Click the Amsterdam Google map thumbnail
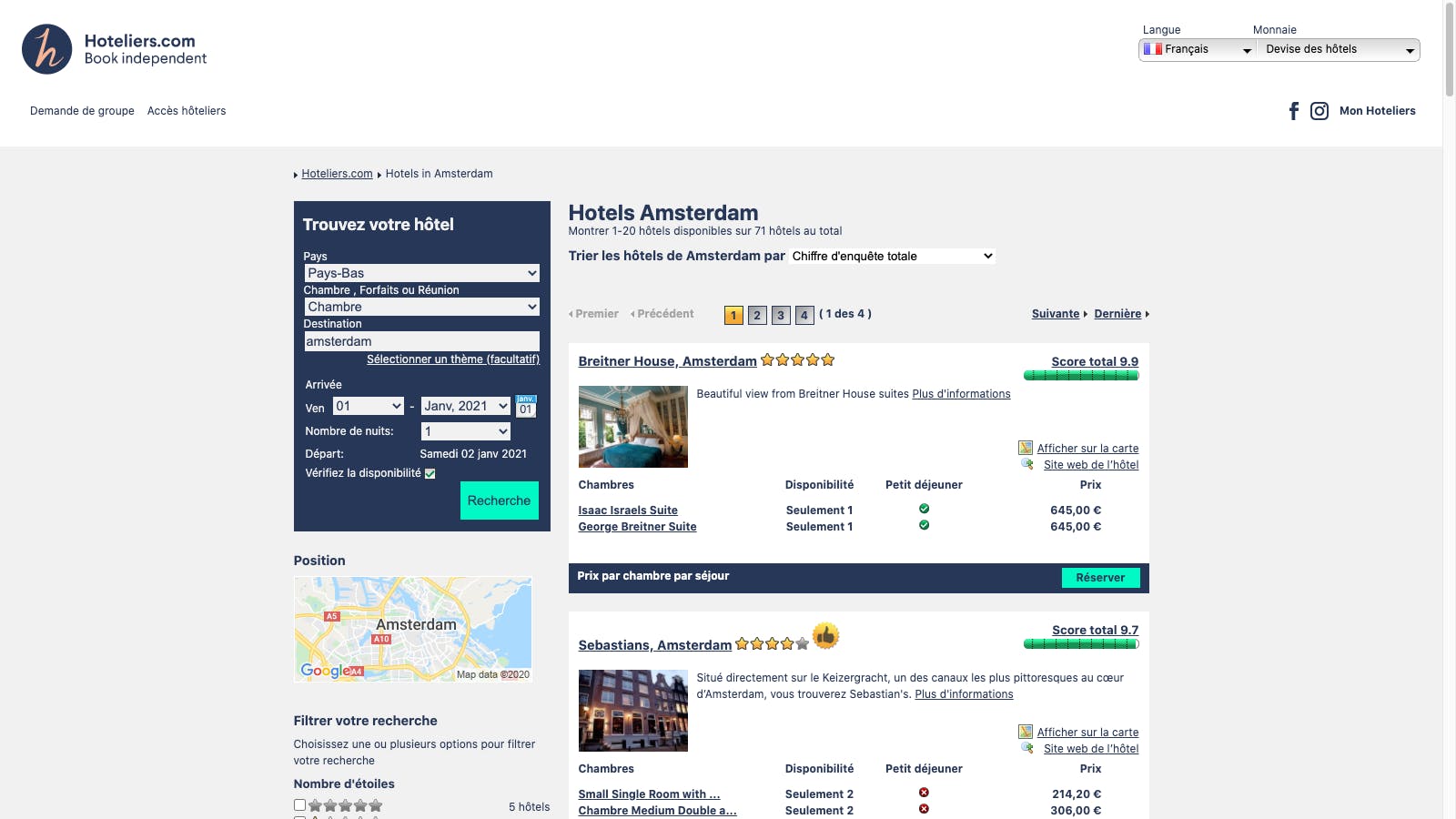 (412, 629)
